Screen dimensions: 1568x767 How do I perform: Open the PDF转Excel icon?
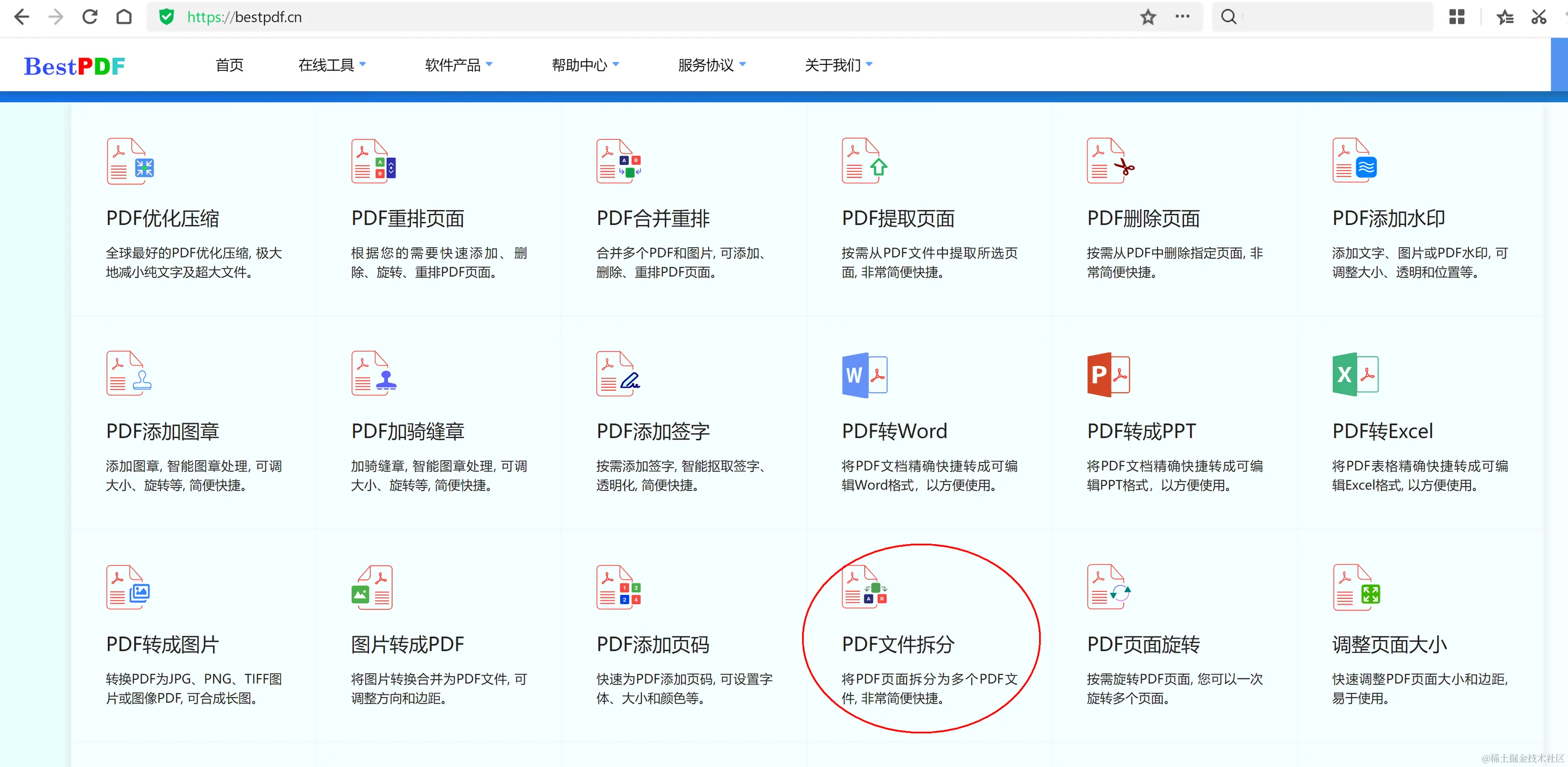tap(1354, 375)
